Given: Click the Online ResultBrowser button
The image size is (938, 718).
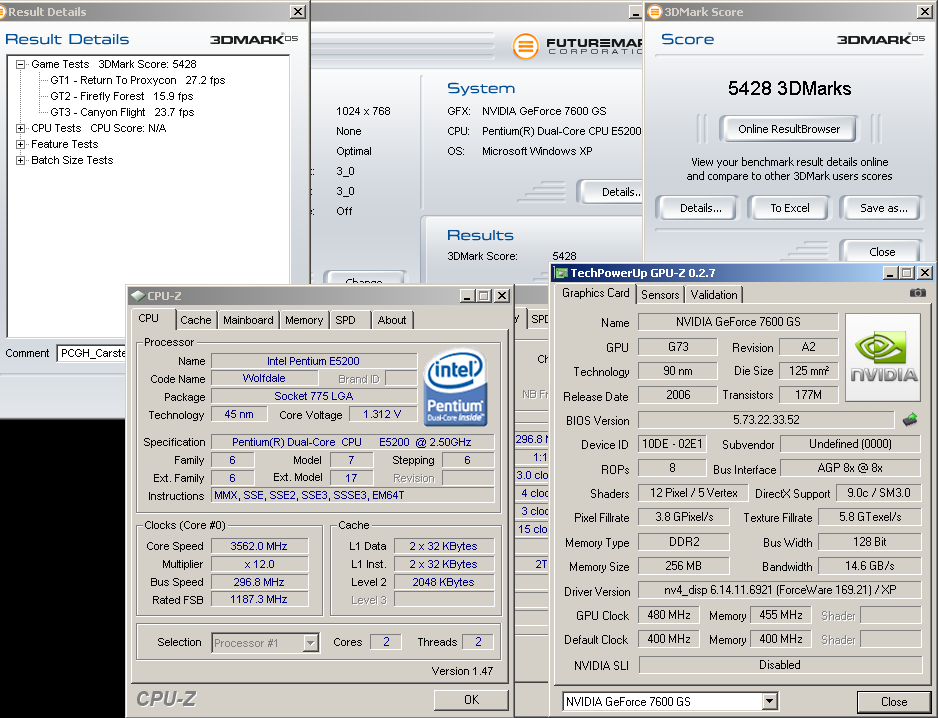Looking at the screenshot, I should 788,129.
